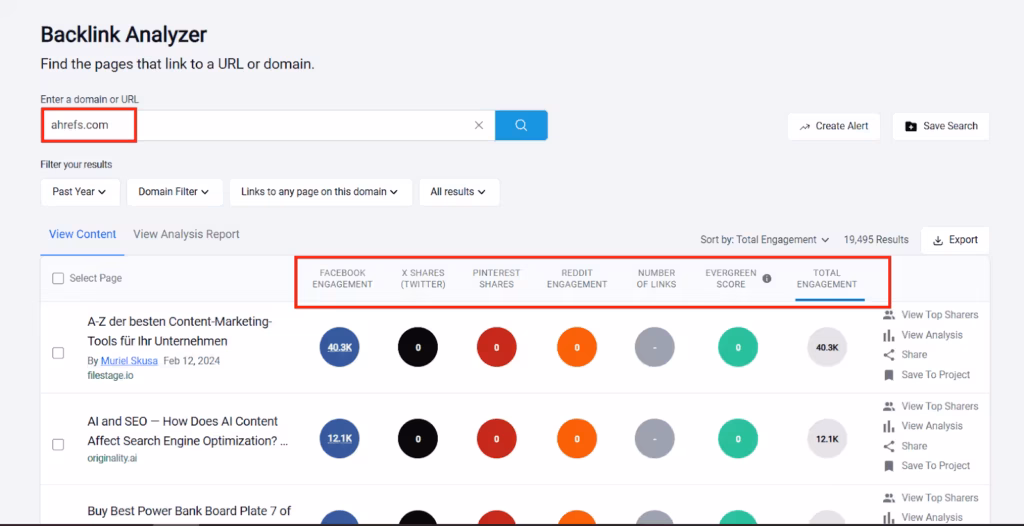This screenshot has height=526, width=1024.
Task: Save To Project bookmark icon for AI and SEO row
Action: [888, 466]
